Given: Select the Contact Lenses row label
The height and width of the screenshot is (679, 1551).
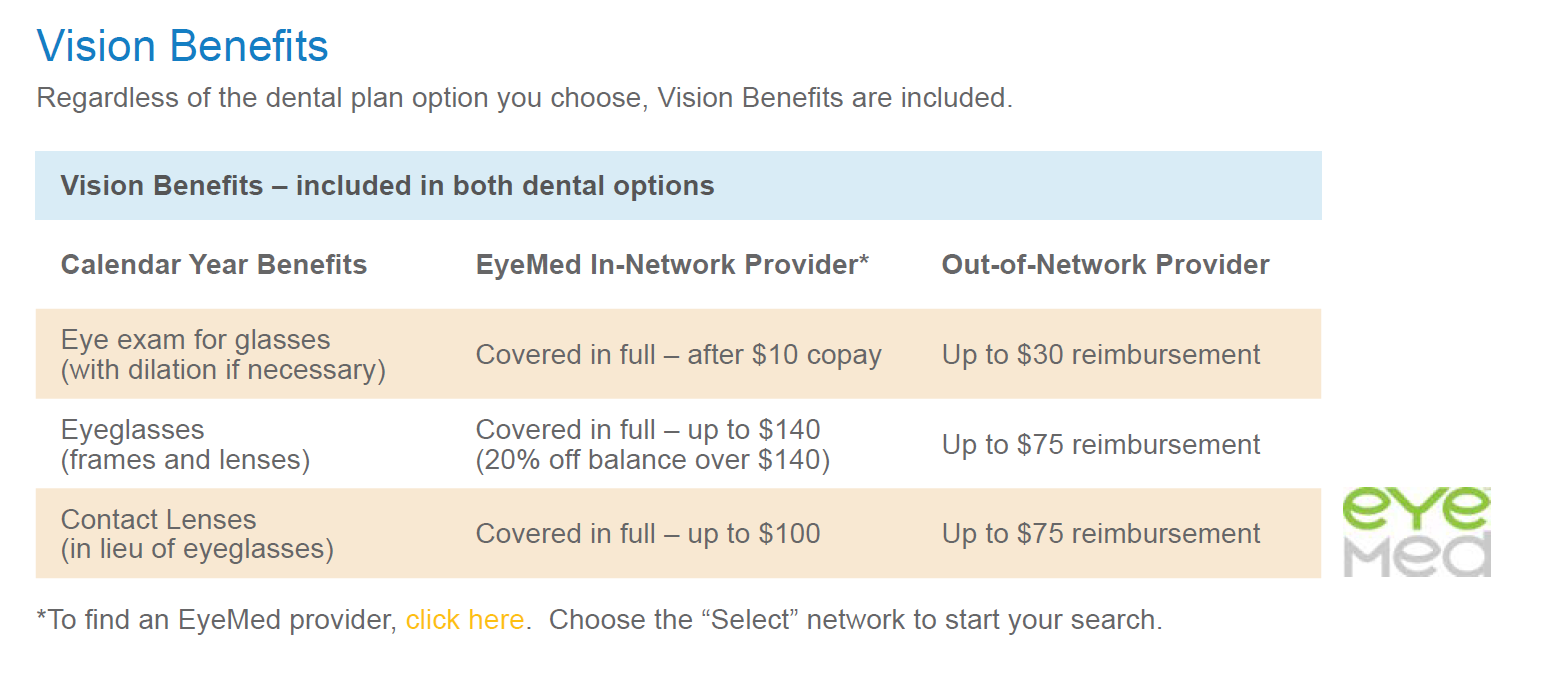Looking at the screenshot, I should [x=197, y=535].
